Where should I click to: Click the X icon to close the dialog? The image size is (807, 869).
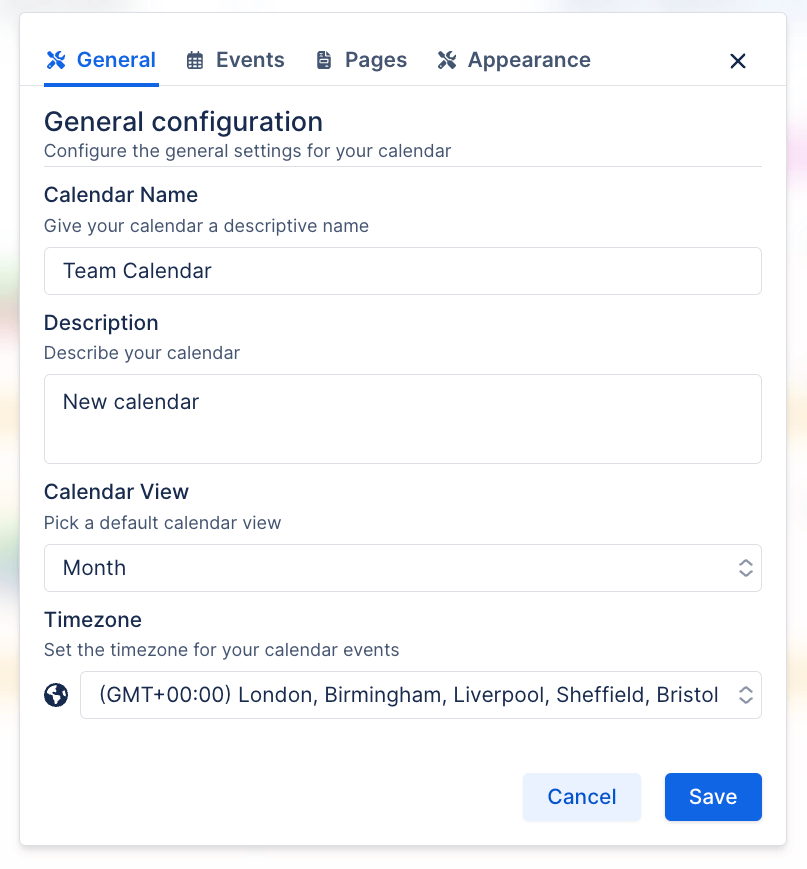point(737,61)
